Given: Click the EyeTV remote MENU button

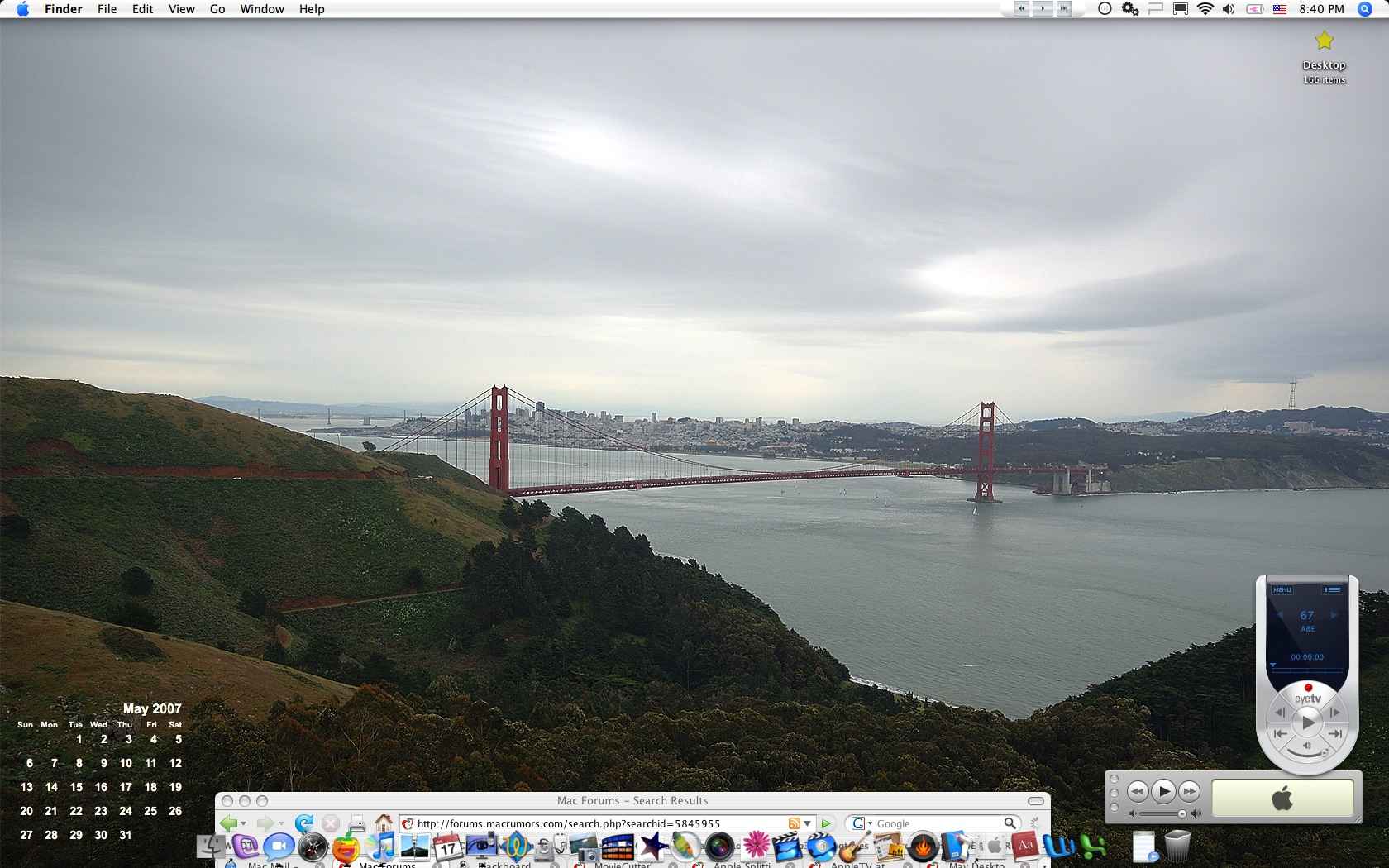Looking at the screenshot, I should pos(1282,590).
